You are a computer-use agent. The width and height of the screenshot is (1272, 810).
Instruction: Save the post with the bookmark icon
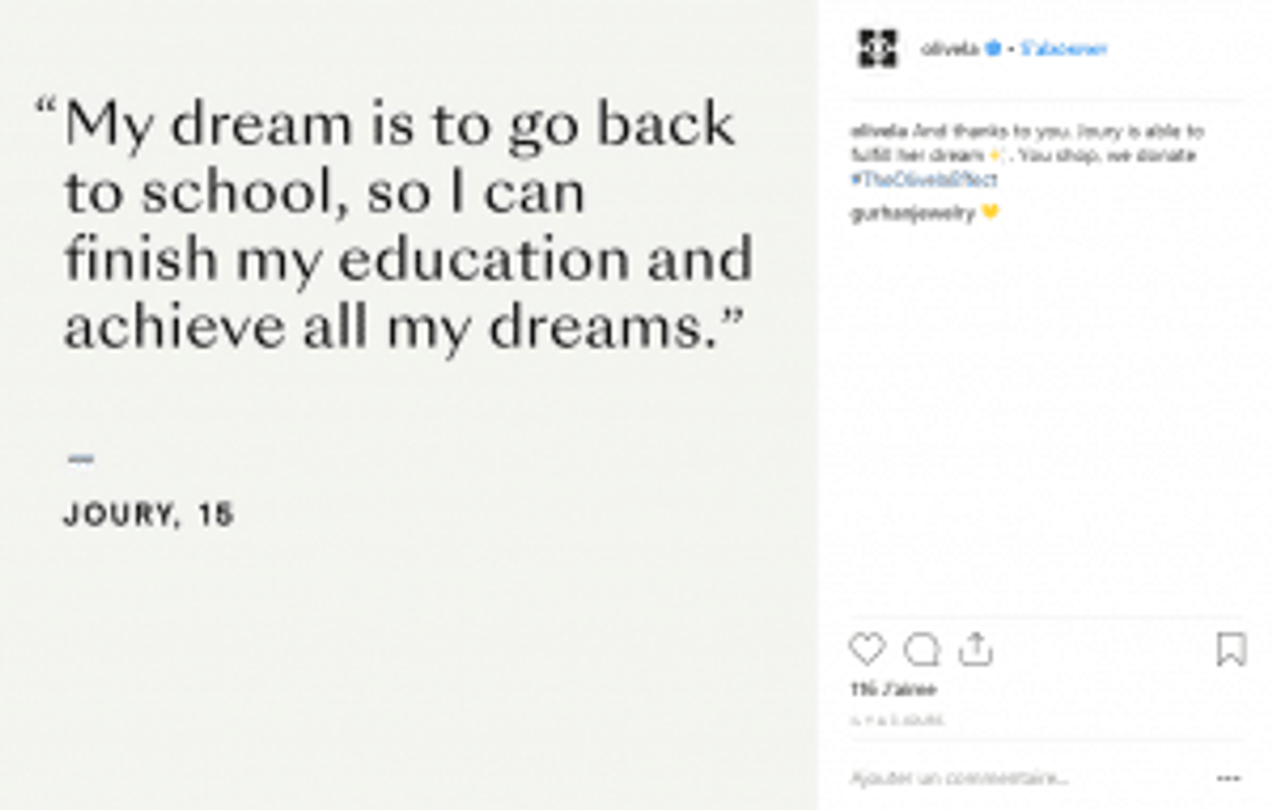coord(1231,650)
